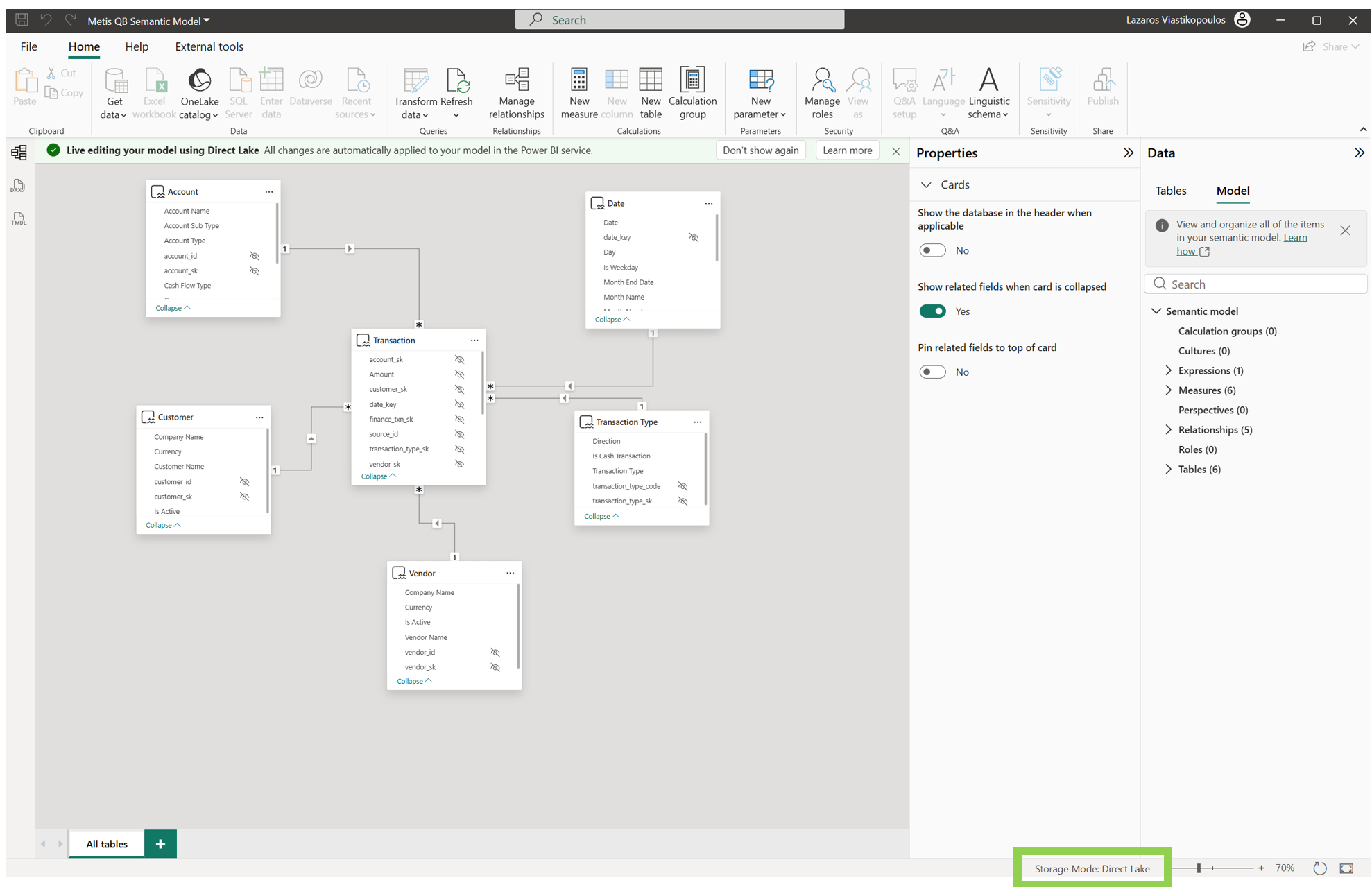Switch to the Tables tab in the Data pane
Image resolution: width=1372 pixels, height=887 pixels.
1170,191
